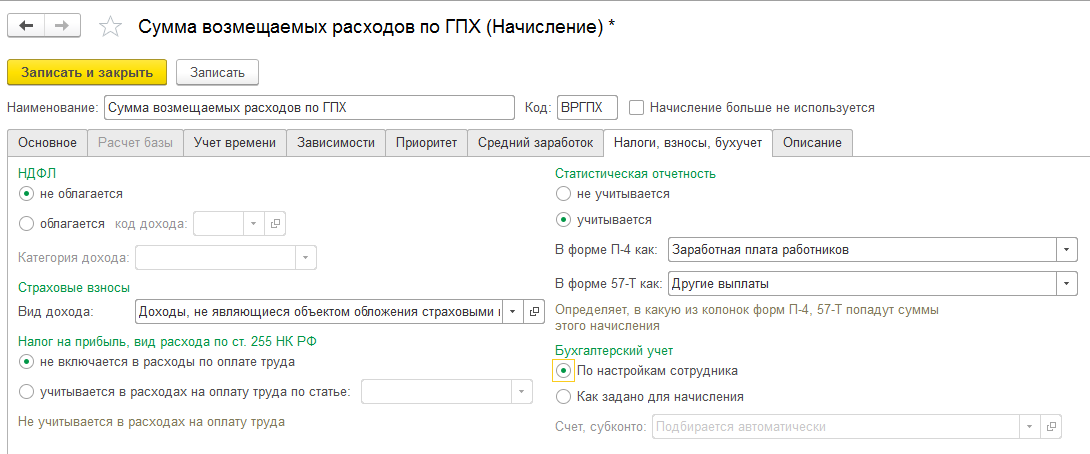Open the Зависимости tab
Screen dimensions: 1090x454
pos(336,143)
